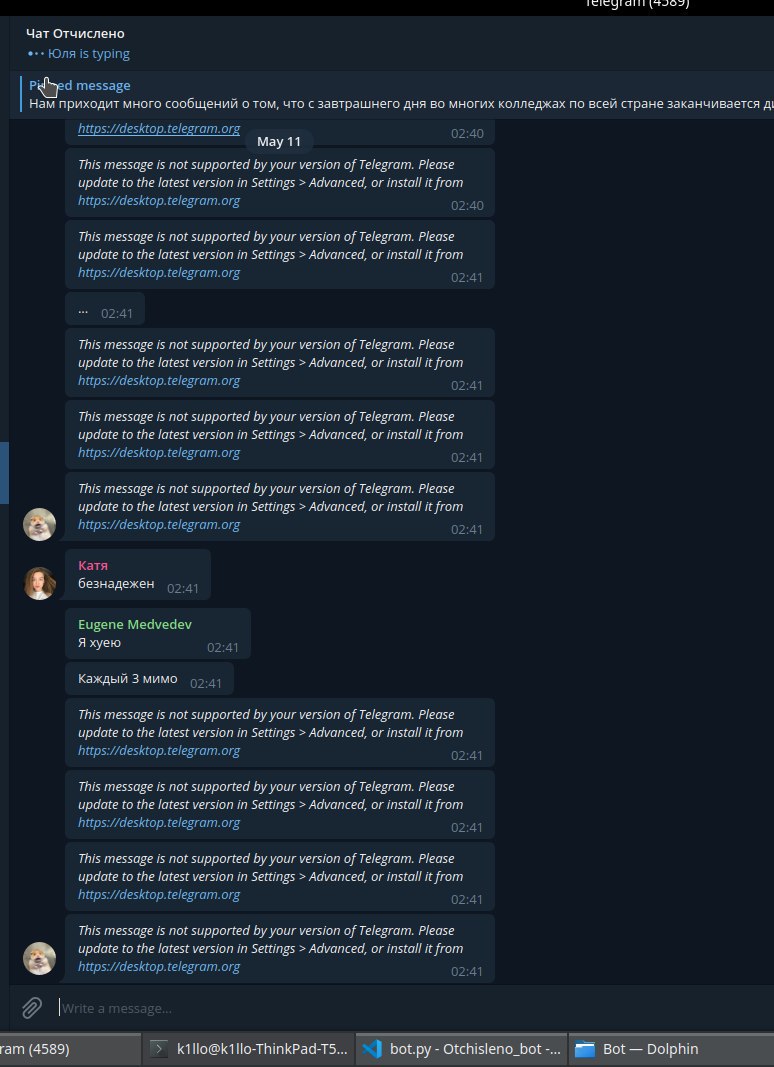Click the 'Юля is typing' status text
The height and width of the screenshot is (1067, 774).
click(88, 54)
